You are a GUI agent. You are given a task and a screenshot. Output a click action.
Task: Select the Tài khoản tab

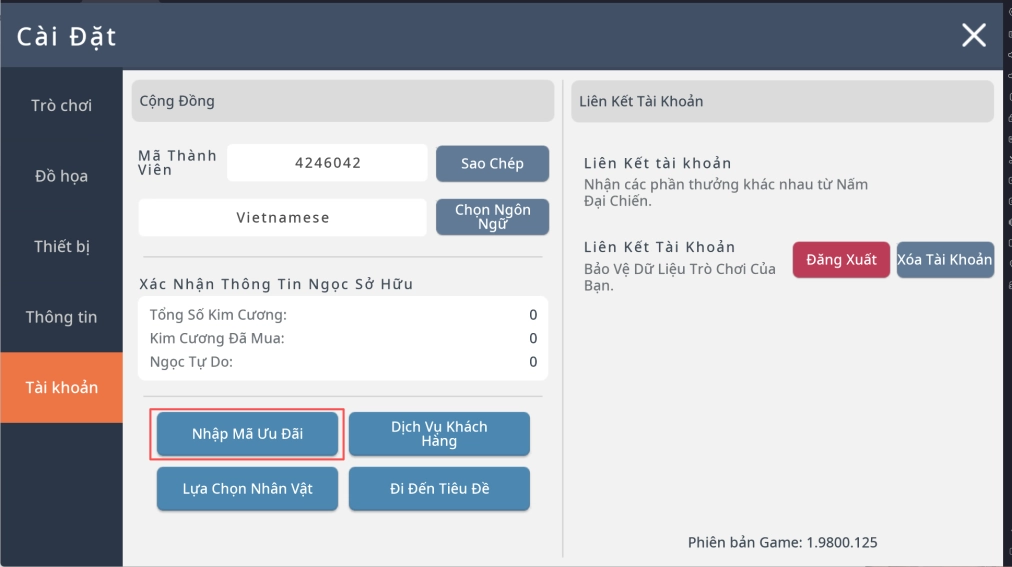click(61, 388)
